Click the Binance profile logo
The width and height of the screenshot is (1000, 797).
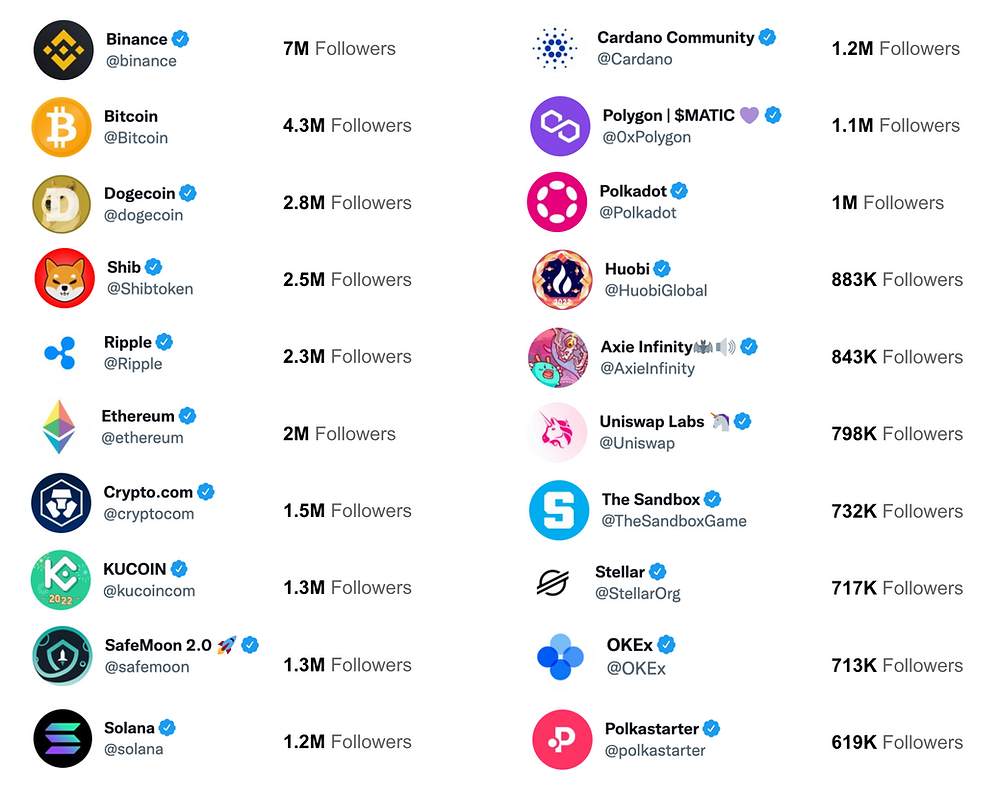(64, 50)
